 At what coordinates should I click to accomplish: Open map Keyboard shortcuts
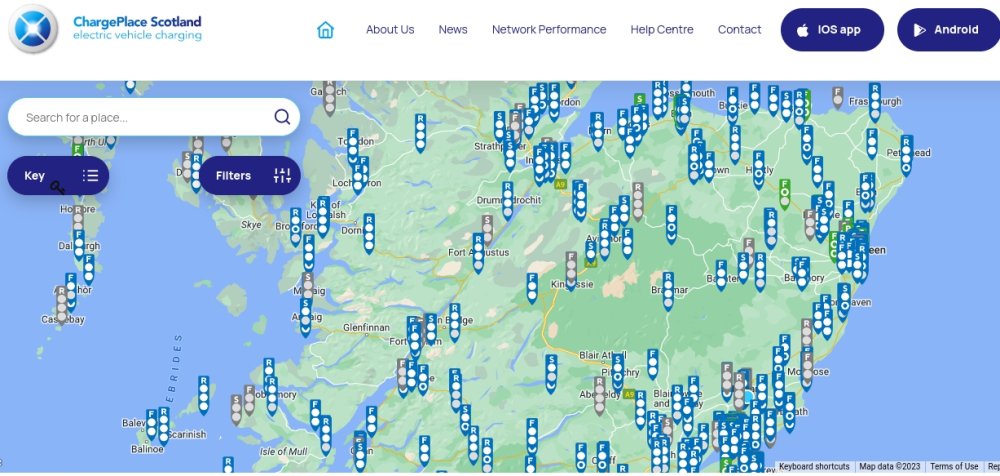click(x=814, y=466)
